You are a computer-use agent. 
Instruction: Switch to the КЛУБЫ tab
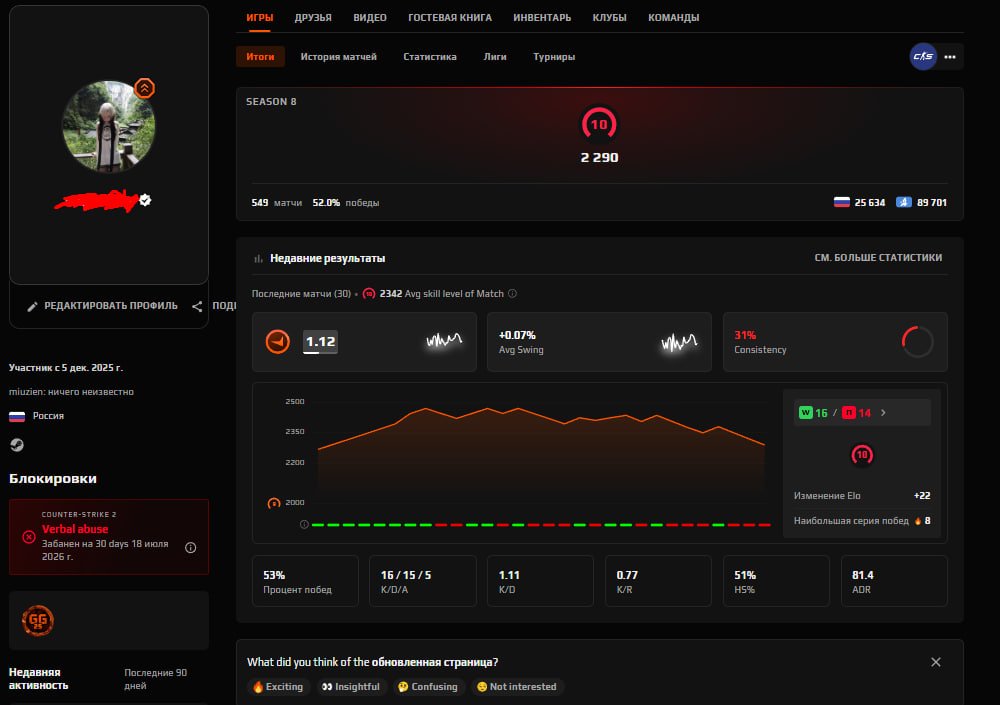[x=609, y=17]
